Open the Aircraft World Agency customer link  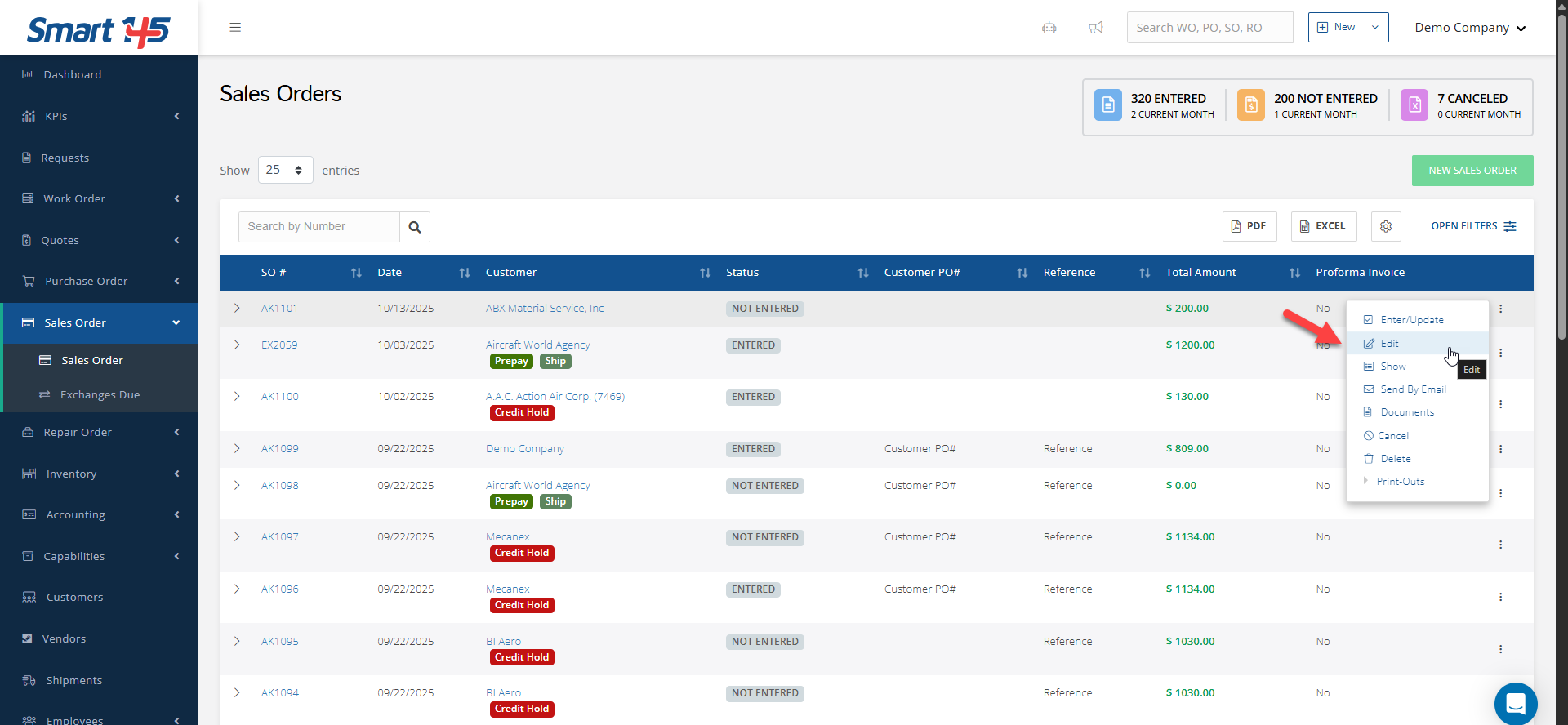(x=537, y=345)
